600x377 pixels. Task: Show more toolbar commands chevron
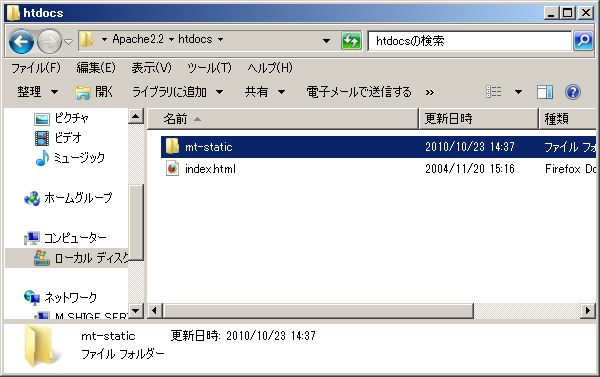[429, 92]
